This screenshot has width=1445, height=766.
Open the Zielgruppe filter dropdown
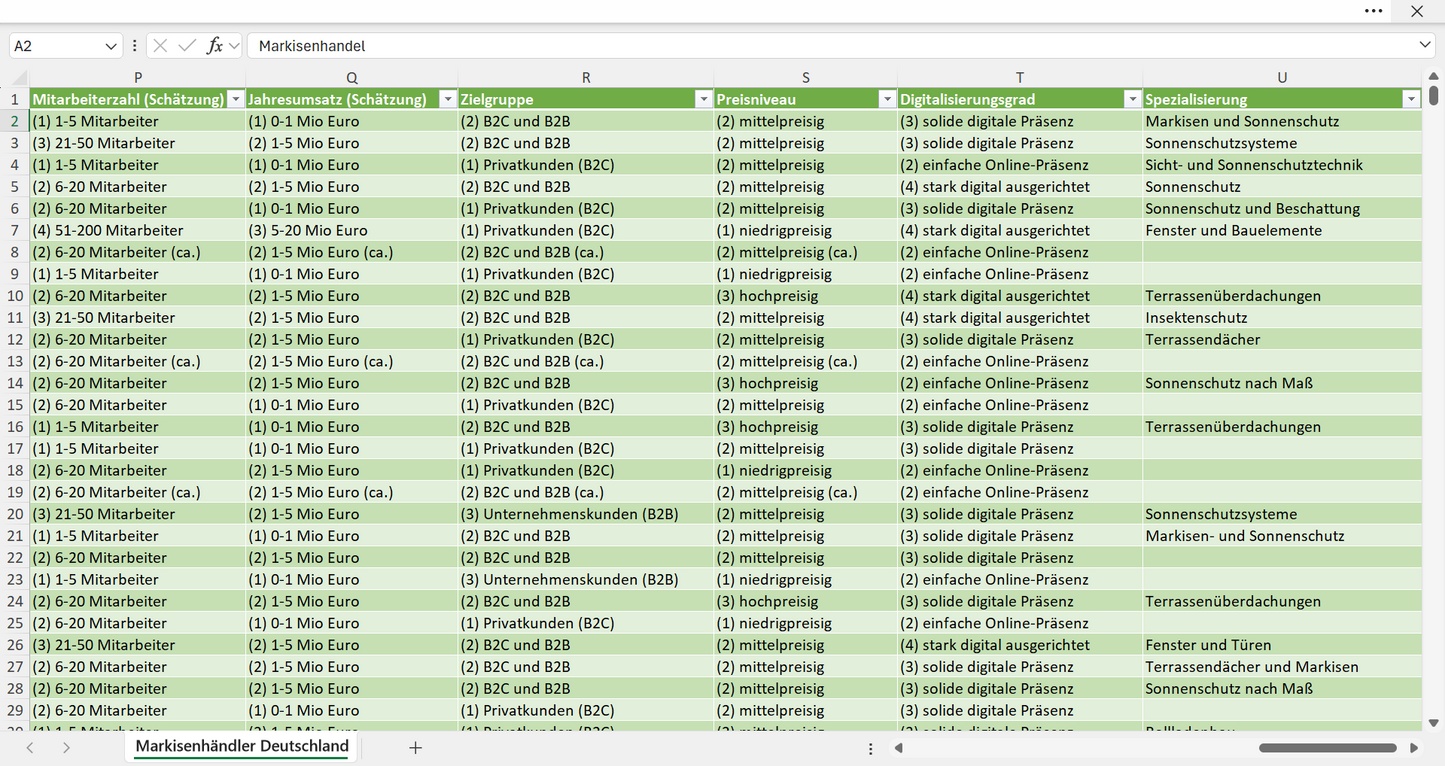click(704, 99)
